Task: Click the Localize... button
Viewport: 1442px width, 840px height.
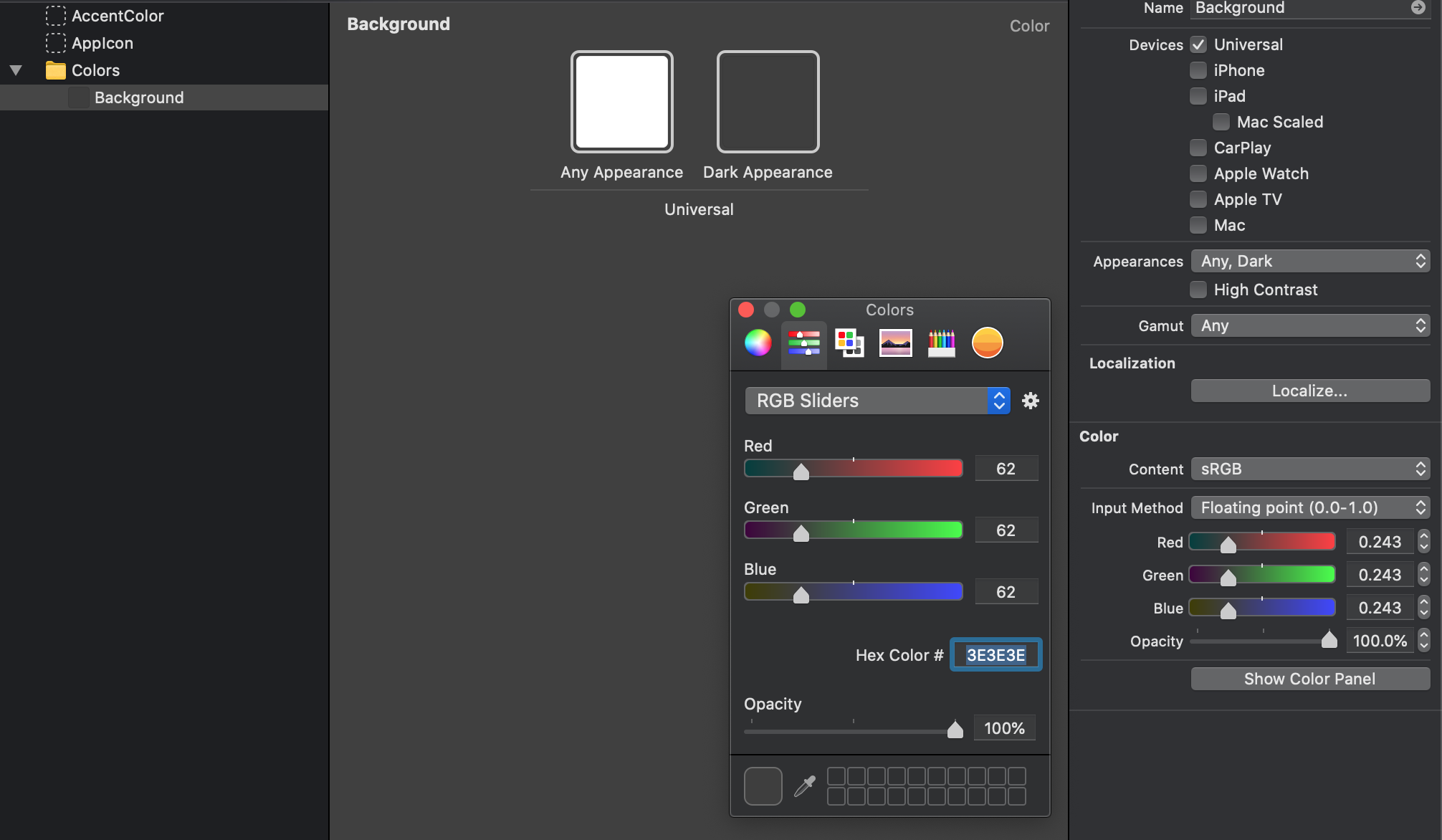Action: point(1309,391)
